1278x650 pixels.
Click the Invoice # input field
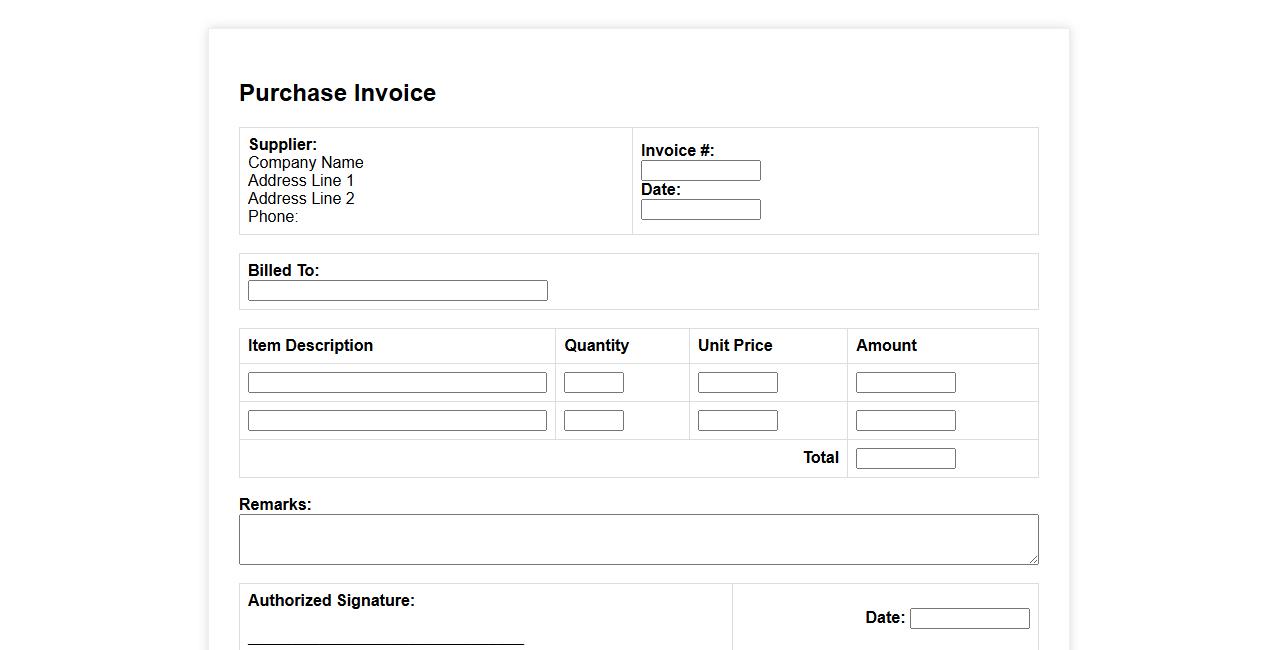700,171
